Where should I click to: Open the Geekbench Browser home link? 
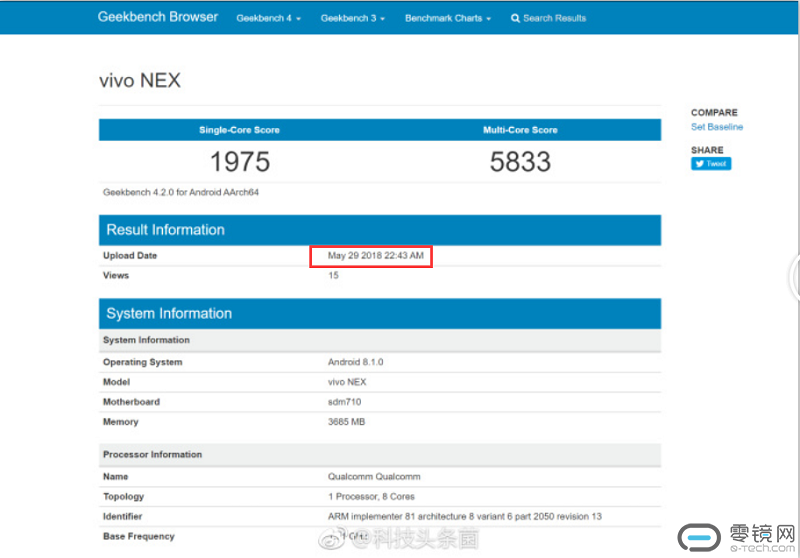pyautogui.click(x=158, y=17)
